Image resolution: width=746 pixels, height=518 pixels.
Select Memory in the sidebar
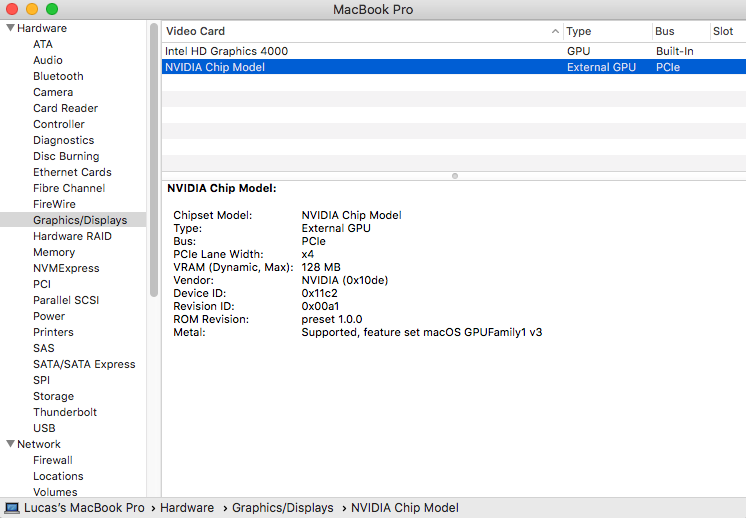[54, 252]
